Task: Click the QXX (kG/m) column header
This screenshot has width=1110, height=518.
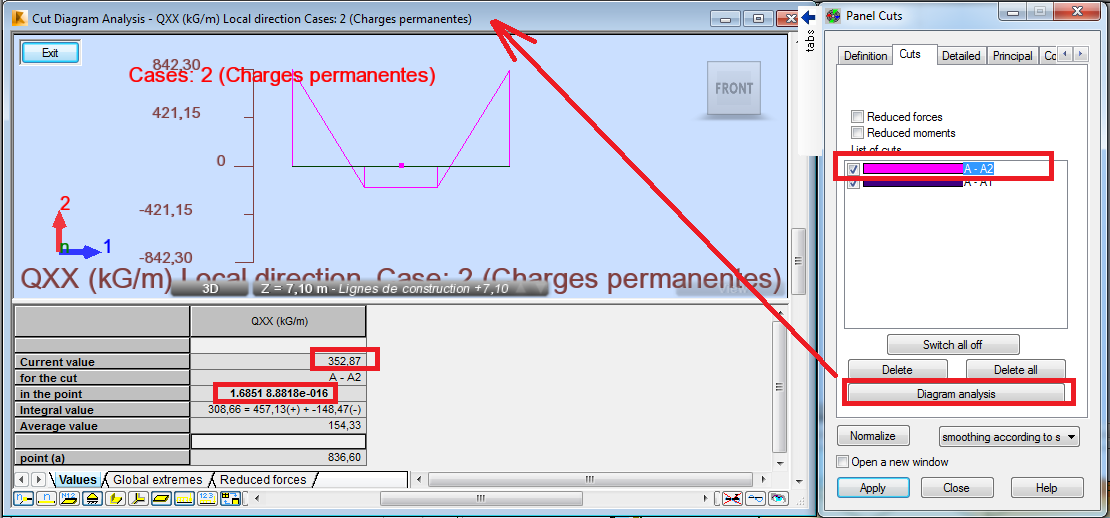Action: (278, 321)
